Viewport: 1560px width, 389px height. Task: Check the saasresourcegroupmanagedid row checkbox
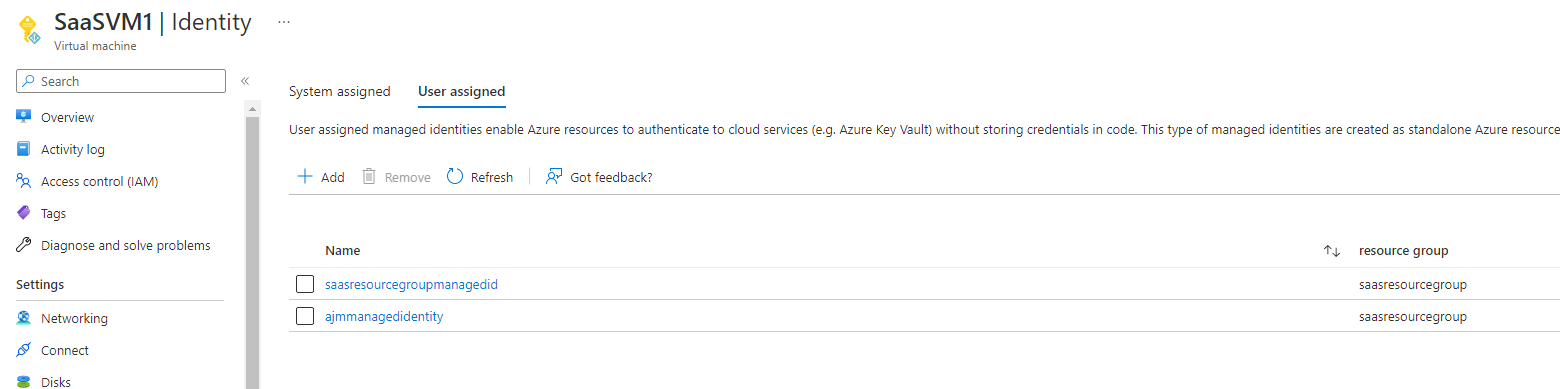pyautogui.click(x=305, y=284)
